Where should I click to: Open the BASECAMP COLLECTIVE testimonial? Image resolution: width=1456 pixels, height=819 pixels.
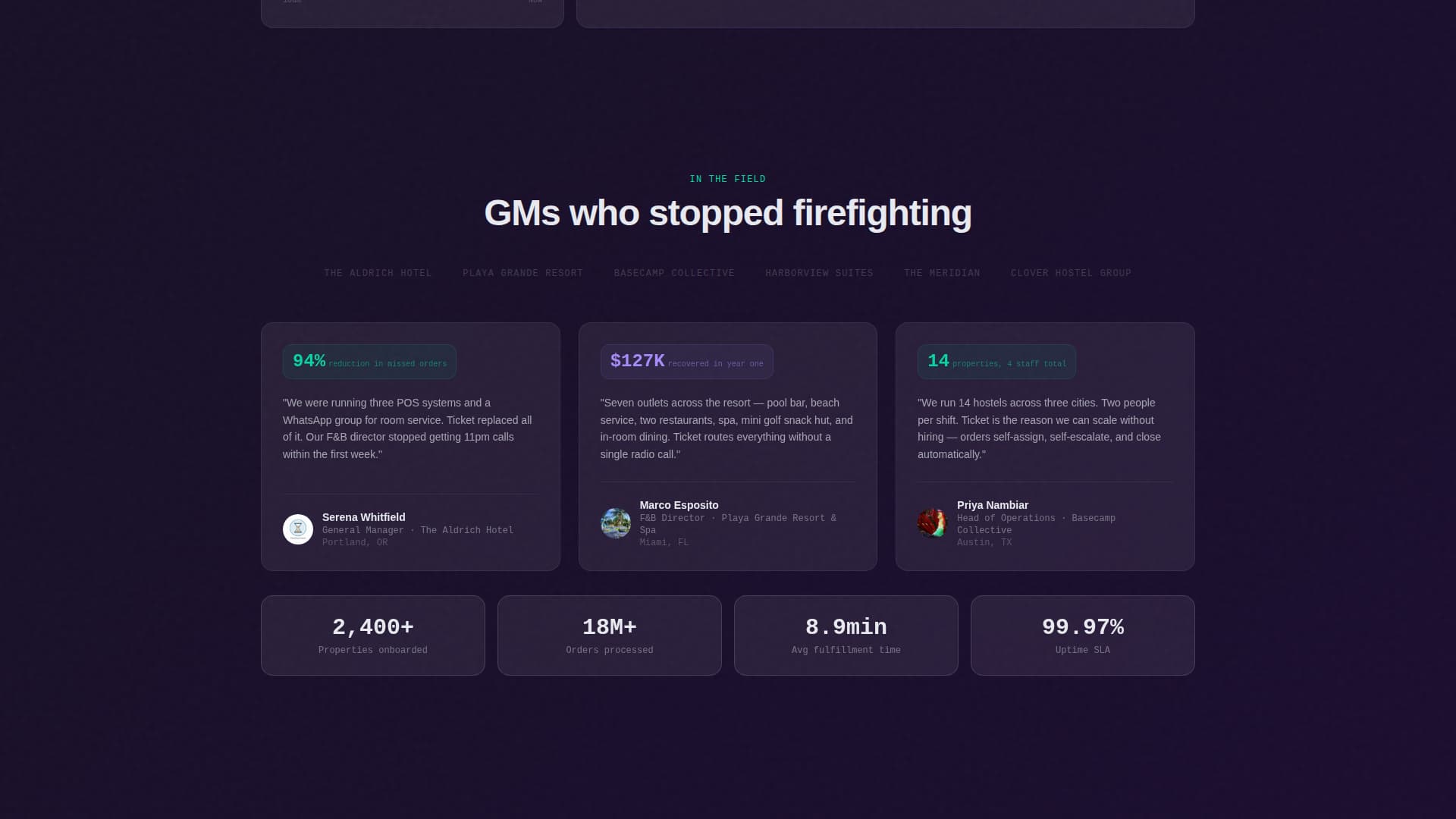tap(674, 273)
